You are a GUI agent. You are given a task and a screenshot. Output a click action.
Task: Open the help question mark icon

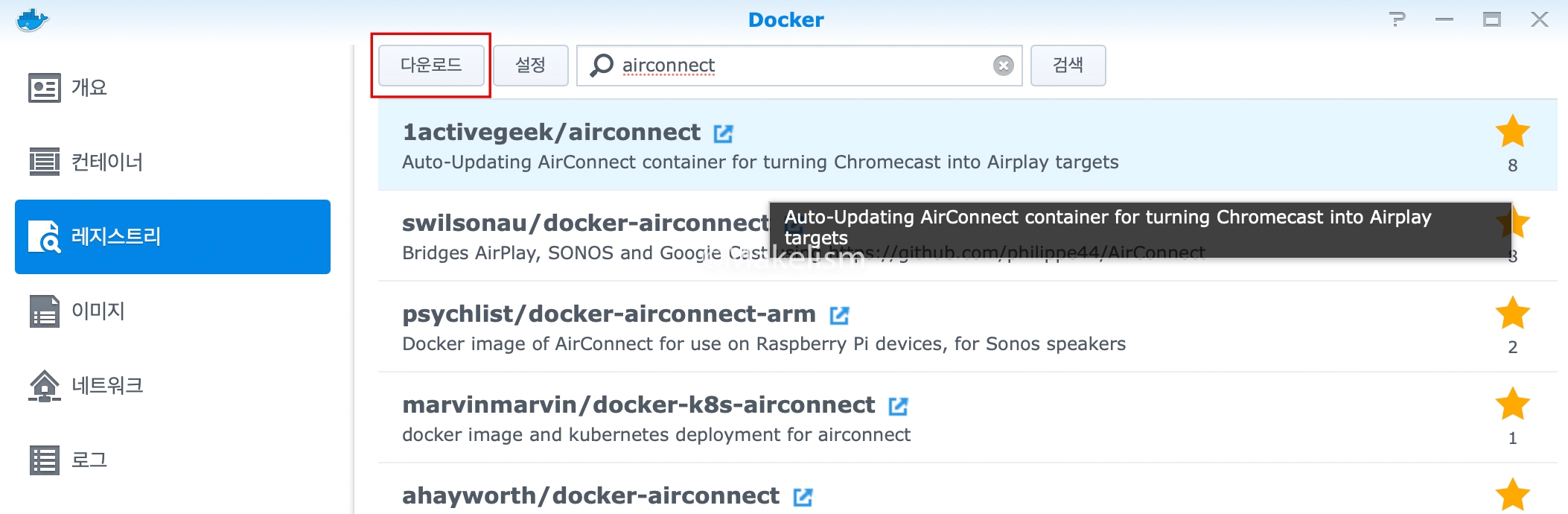tap(1398, 19)
